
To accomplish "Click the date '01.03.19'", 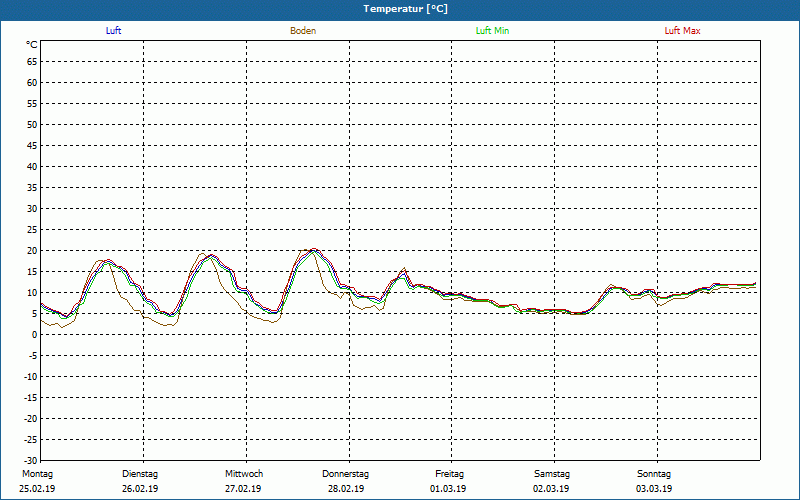I will [448, 489].
